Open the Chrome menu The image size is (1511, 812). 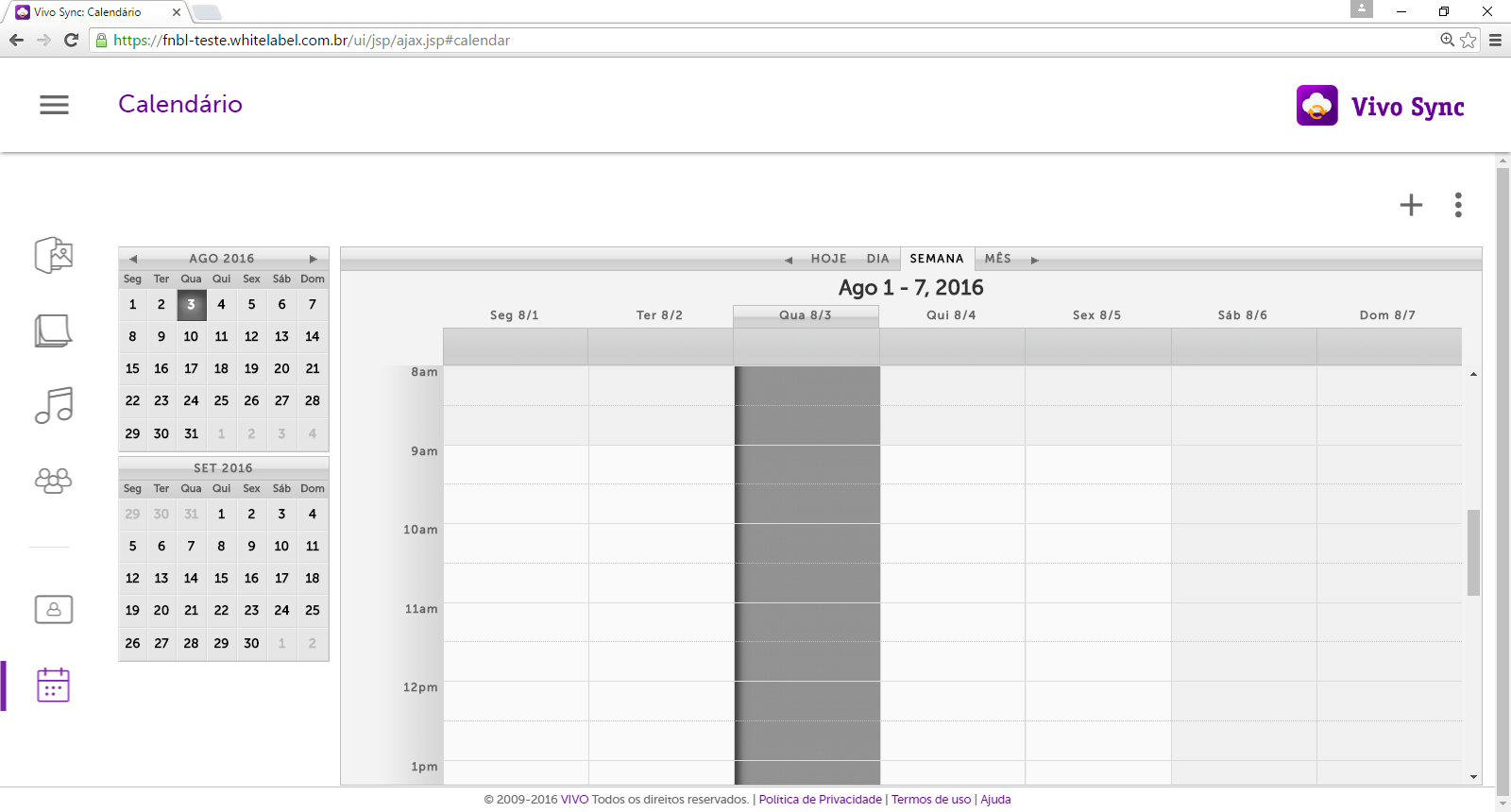pos(1495,40)
